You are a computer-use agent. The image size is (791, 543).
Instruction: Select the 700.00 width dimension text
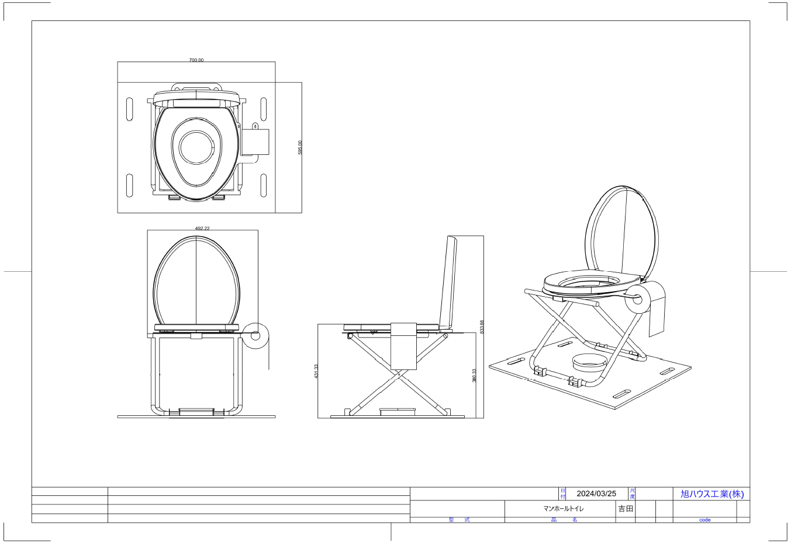pyautogui.click(x=196, y=60)
